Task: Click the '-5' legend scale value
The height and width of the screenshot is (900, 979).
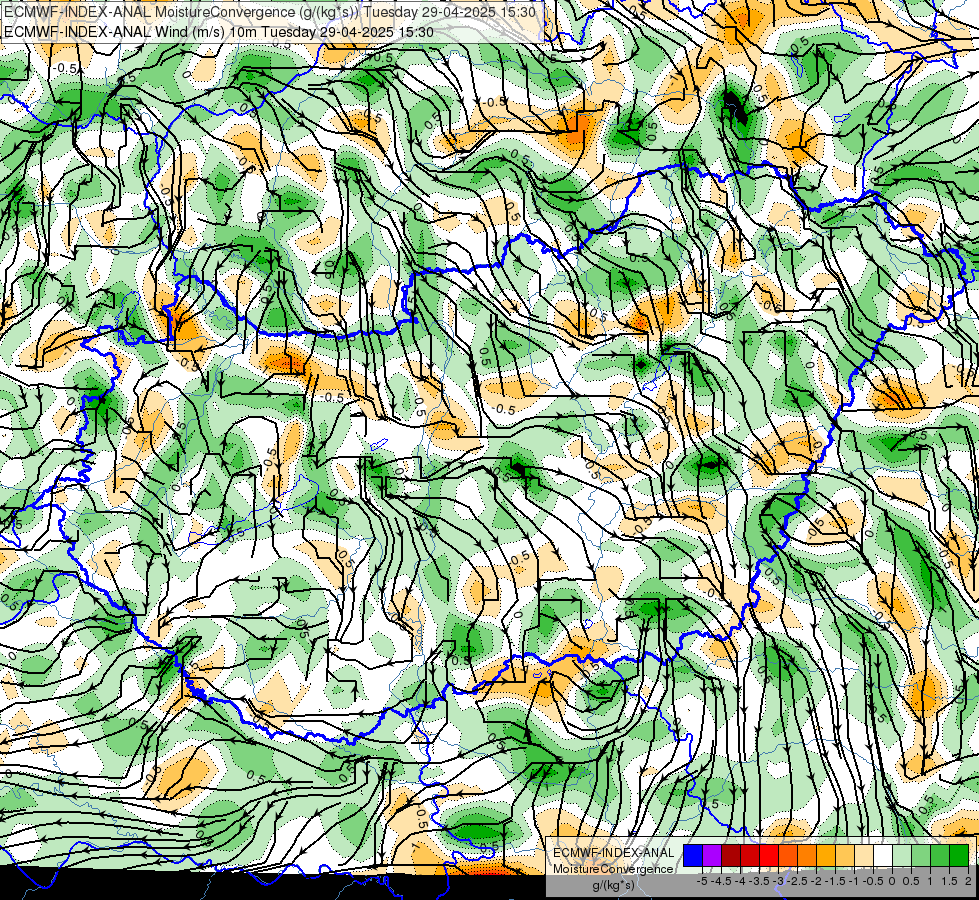Action: click(x=702, y=881)
